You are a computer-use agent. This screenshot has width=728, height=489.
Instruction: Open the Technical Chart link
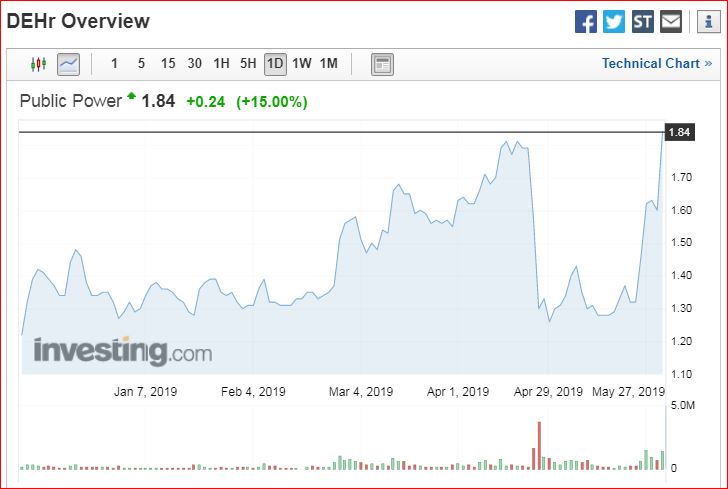(656, 64)
